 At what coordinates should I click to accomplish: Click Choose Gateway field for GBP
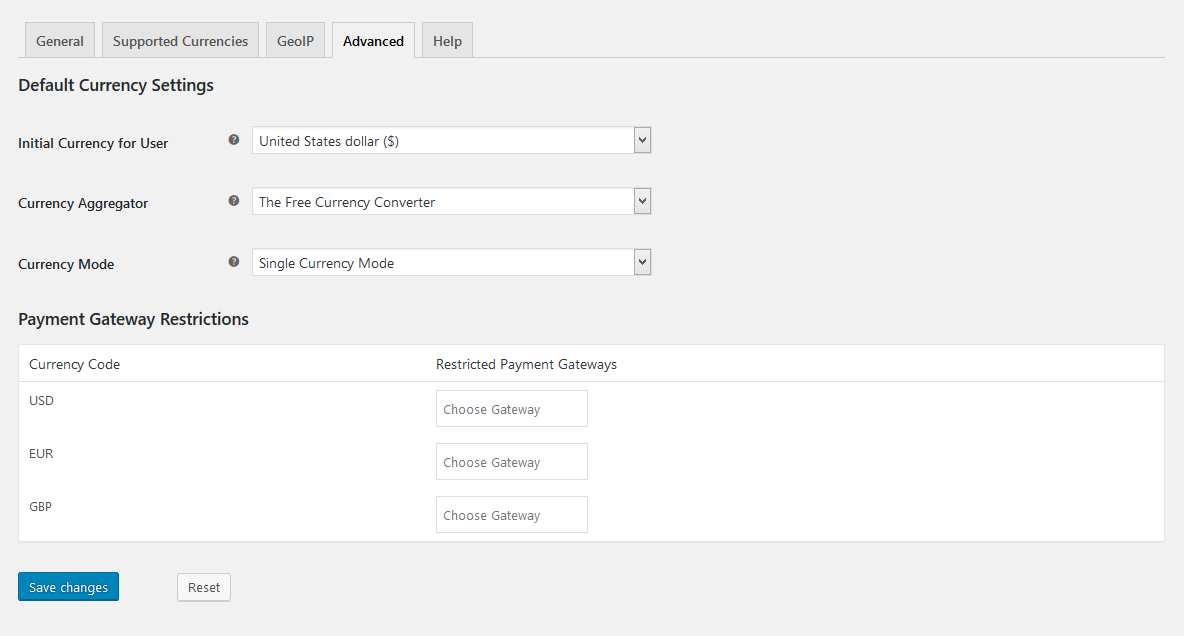511,515
